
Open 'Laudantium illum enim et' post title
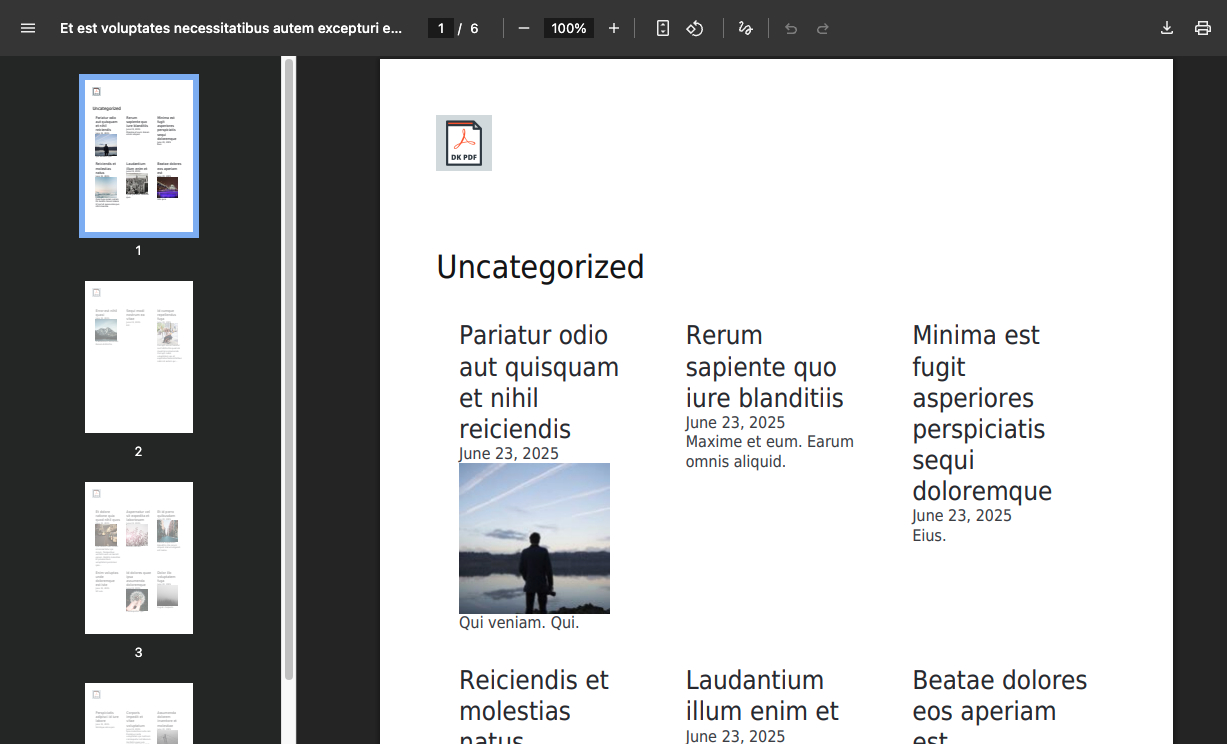tap(762, 696)
